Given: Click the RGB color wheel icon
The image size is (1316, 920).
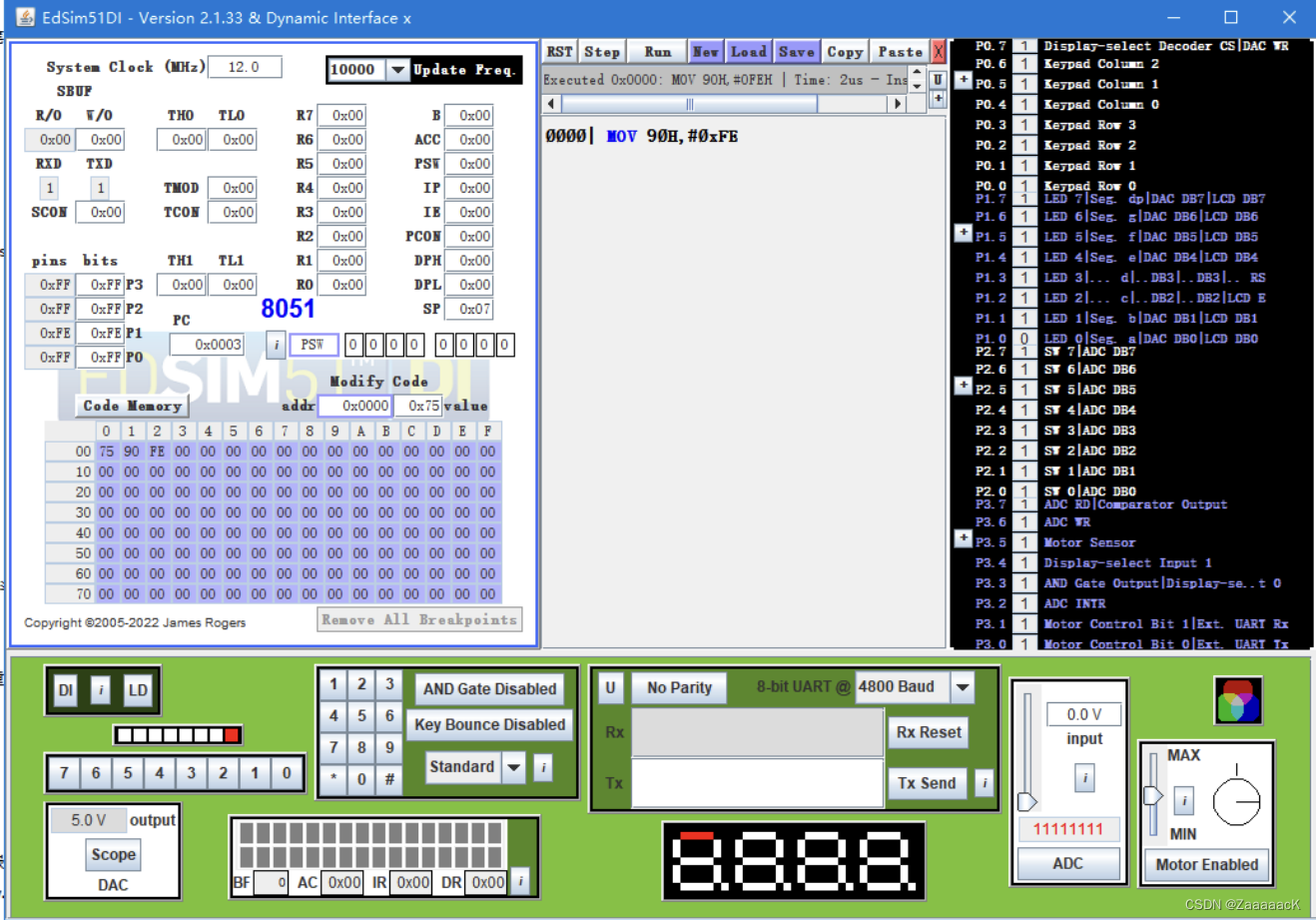Looking at the screenshot, I should tap(1238, 700).
